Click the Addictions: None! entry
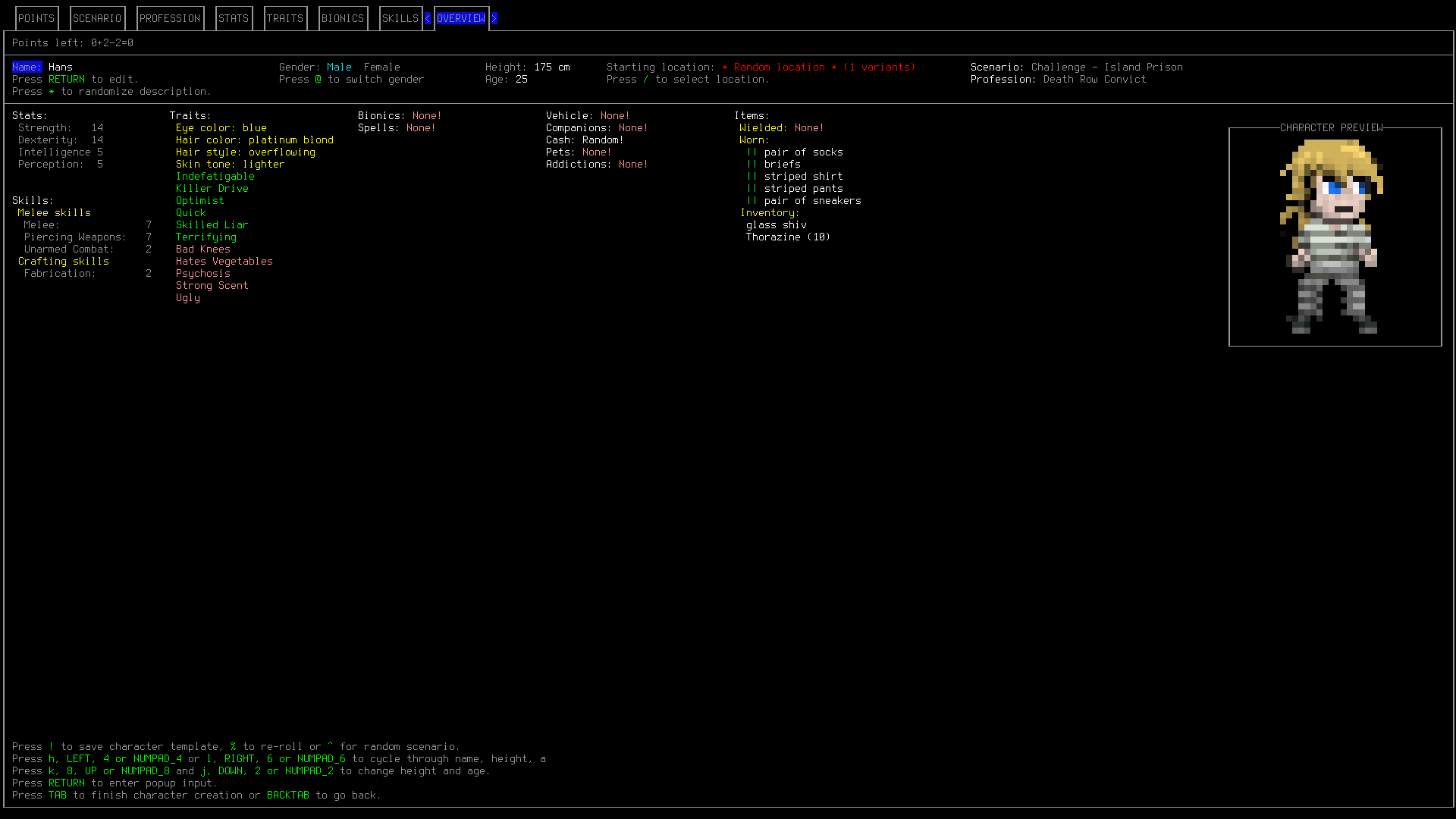 [x=597, y=164]
